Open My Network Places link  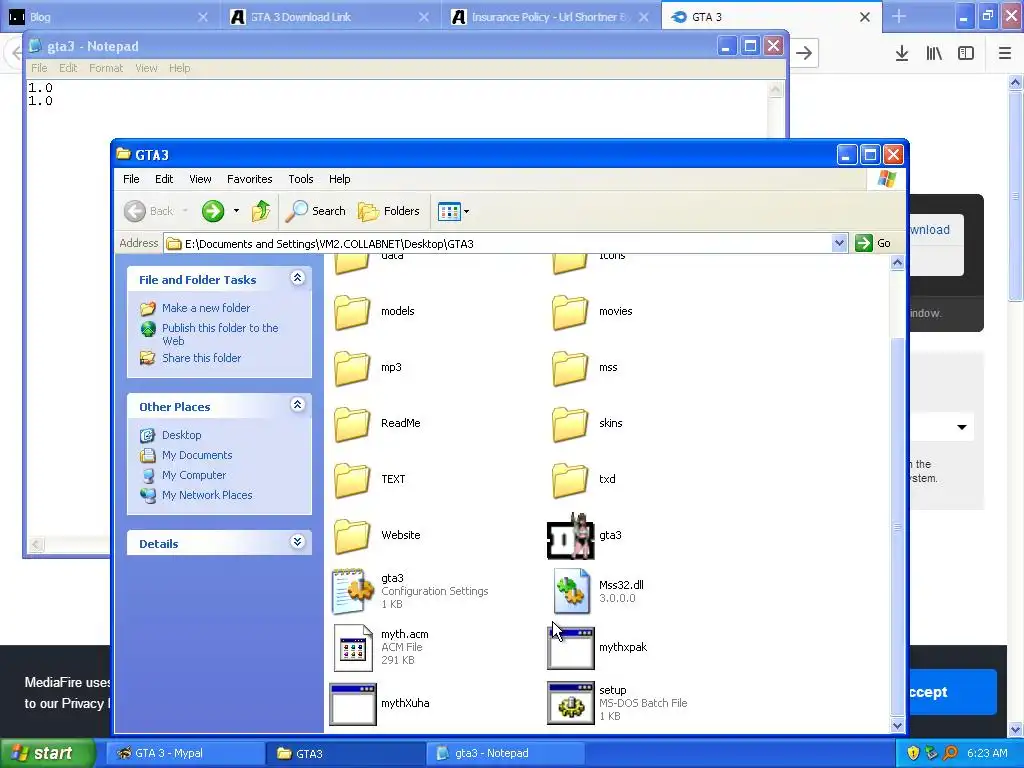pyautogui.click(x=207, y=495)
